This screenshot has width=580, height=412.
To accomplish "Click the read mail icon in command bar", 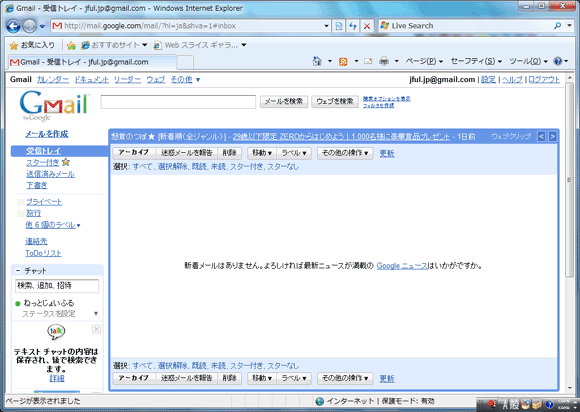I will [368, 61].
